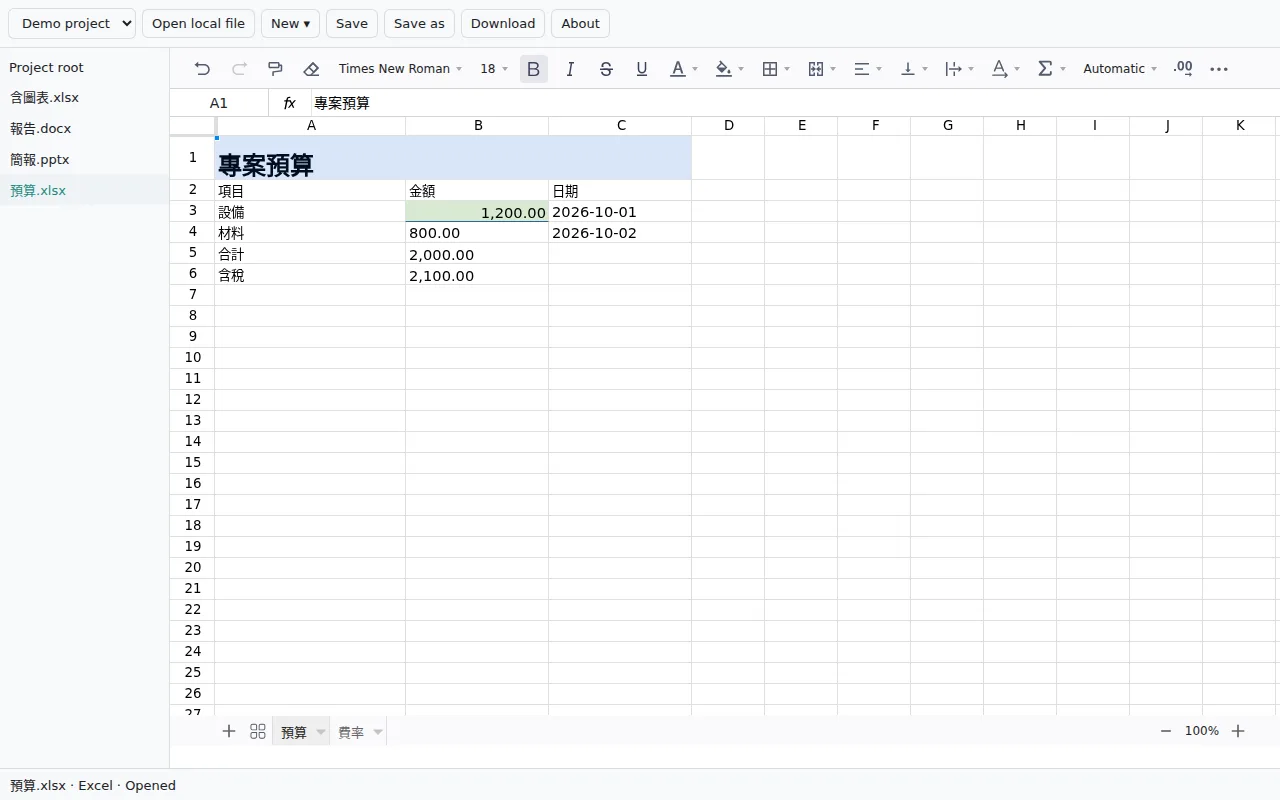1280x800 pixels.
Task: Click the vertical align icon
Action: pyautogui.click(x=908, y=69)
